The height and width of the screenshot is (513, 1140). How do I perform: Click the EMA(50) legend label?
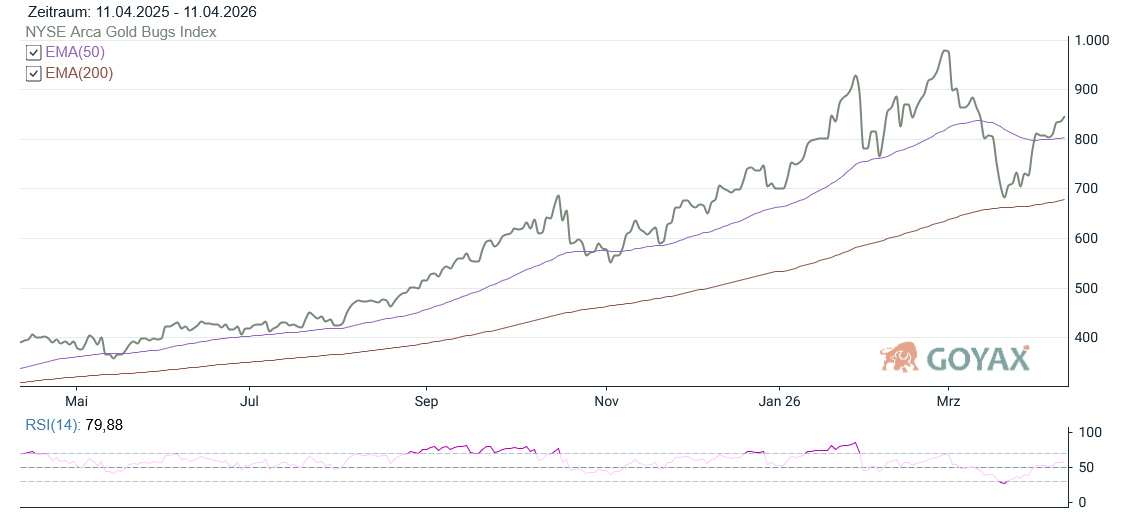75,52
